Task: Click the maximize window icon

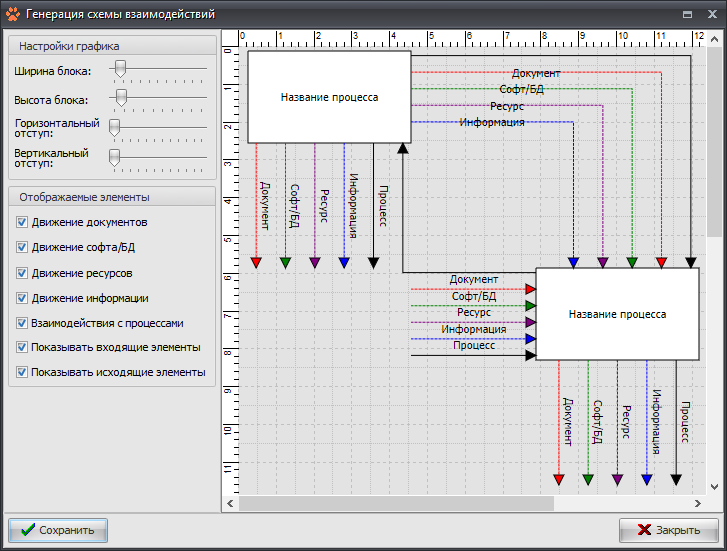Action: coord(687,15)
